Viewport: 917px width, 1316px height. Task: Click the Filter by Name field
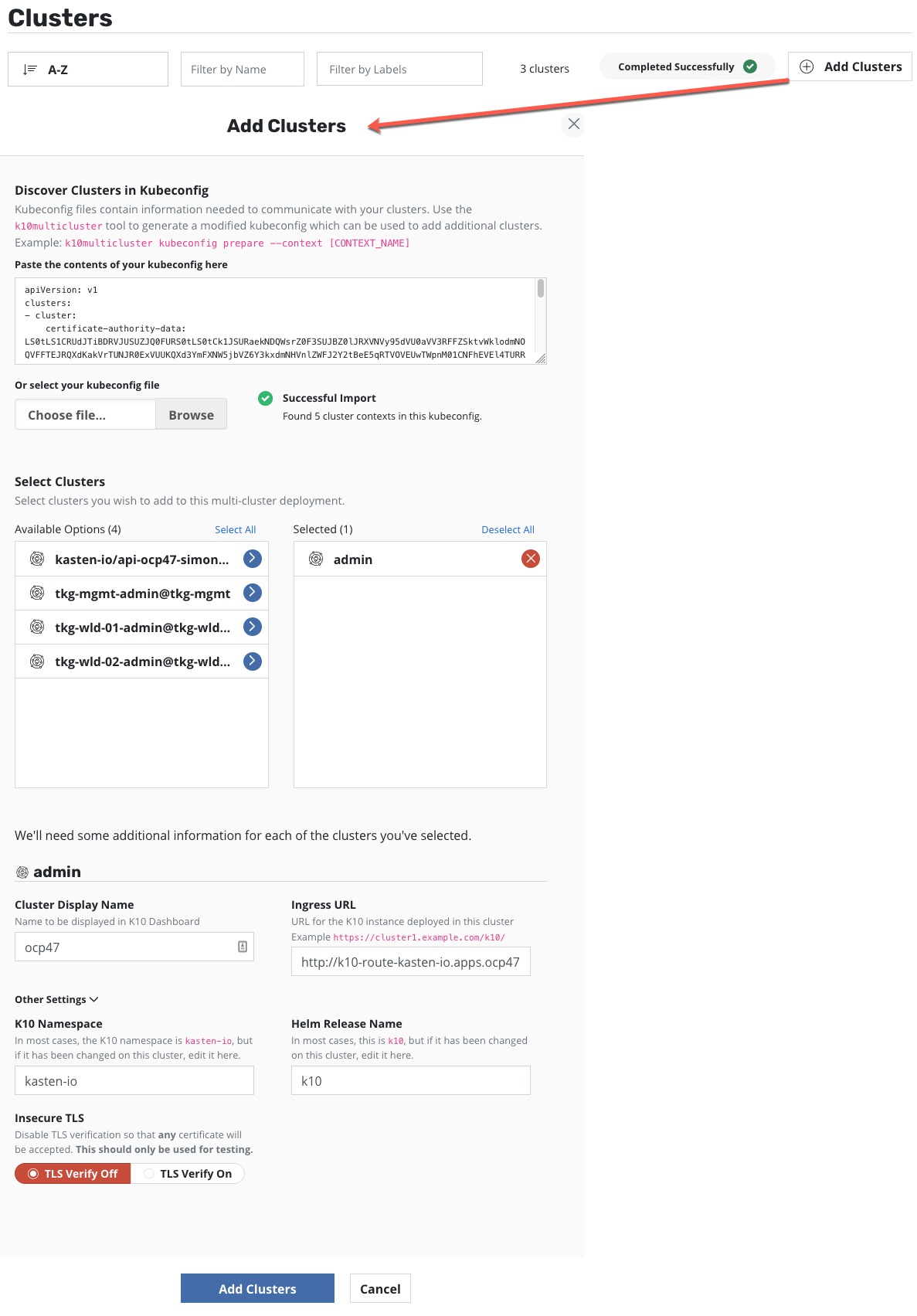(243, 70)
